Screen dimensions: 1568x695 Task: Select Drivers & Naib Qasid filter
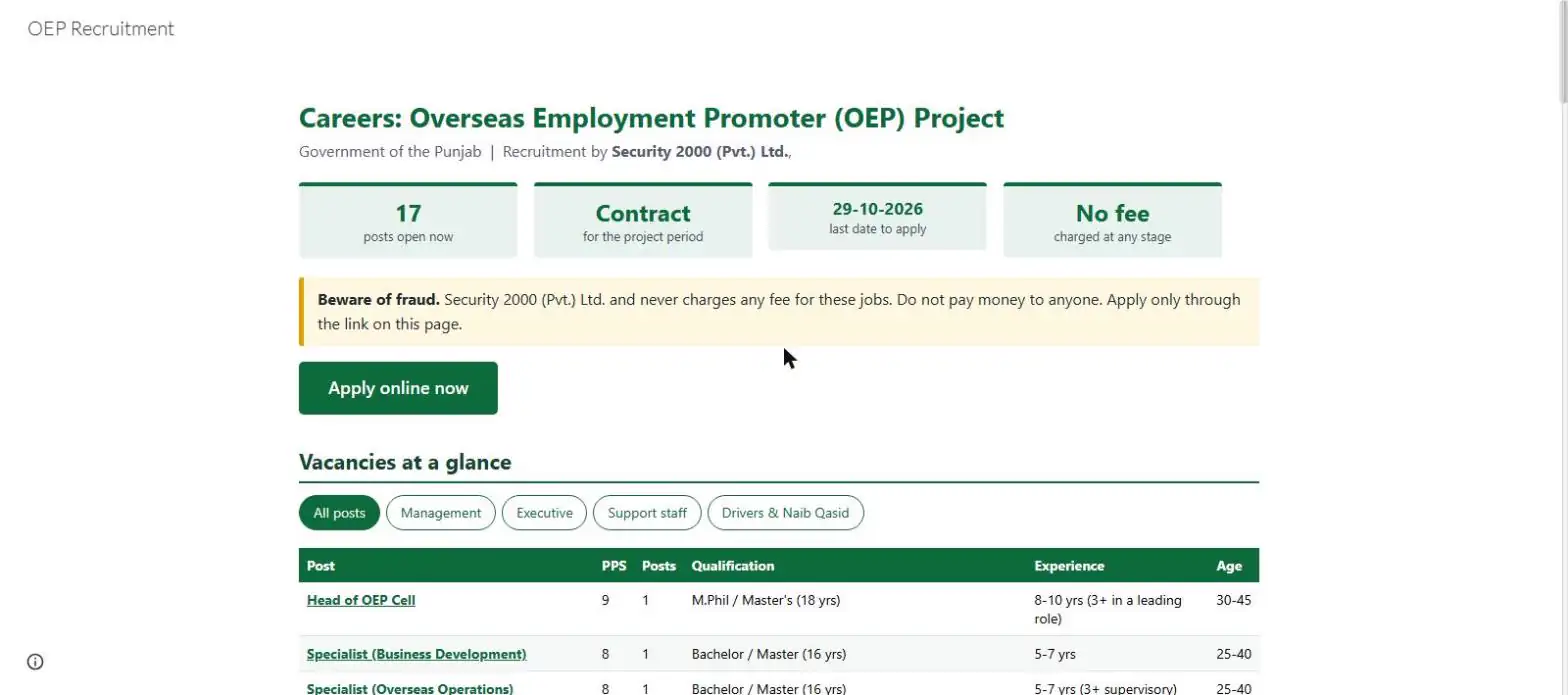point(785,513)
